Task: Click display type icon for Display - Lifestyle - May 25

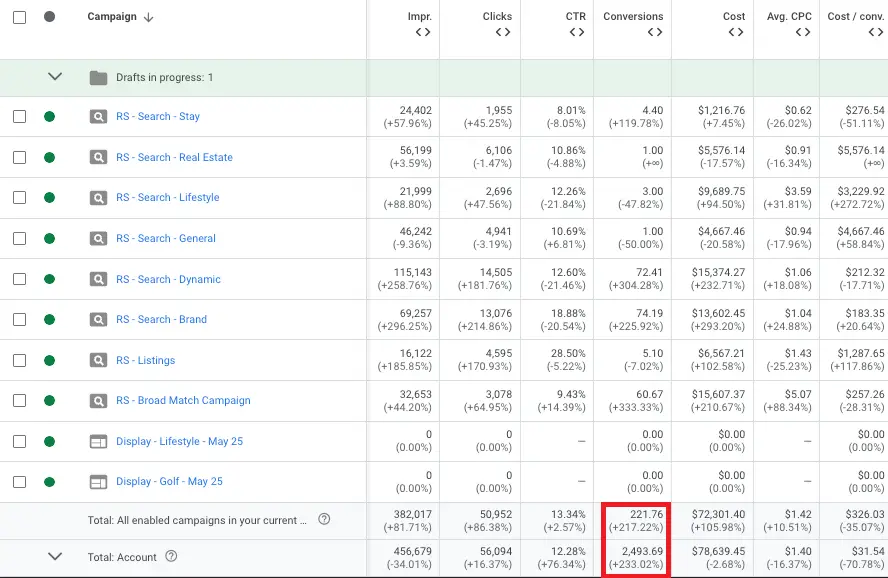Action: click(99, 441)
